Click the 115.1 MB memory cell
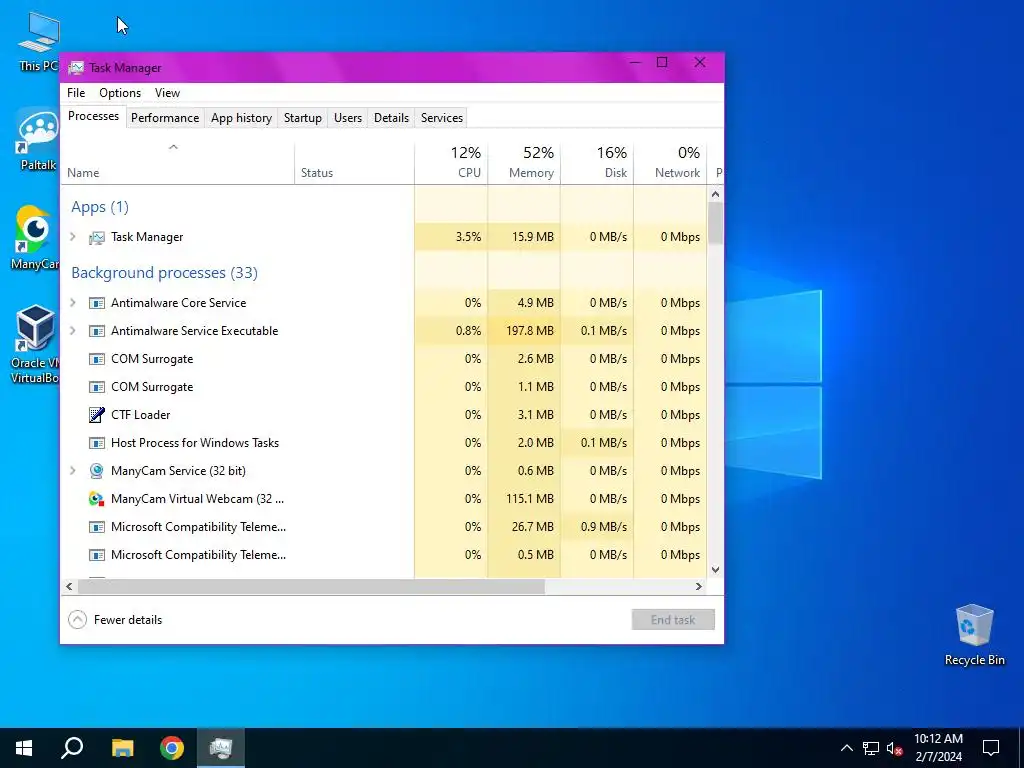 pyautogui.click(x=524, y=498)
